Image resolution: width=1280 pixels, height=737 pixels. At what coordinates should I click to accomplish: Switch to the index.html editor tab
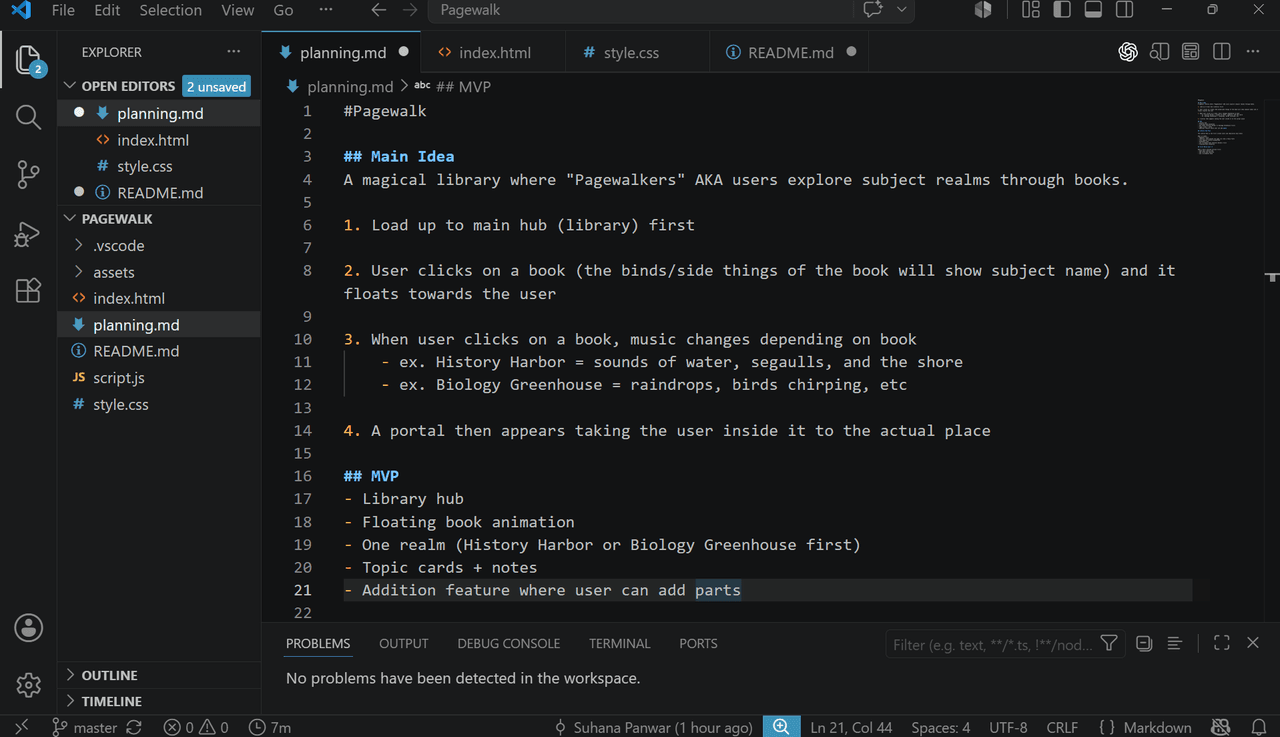[x=494, y=52]
